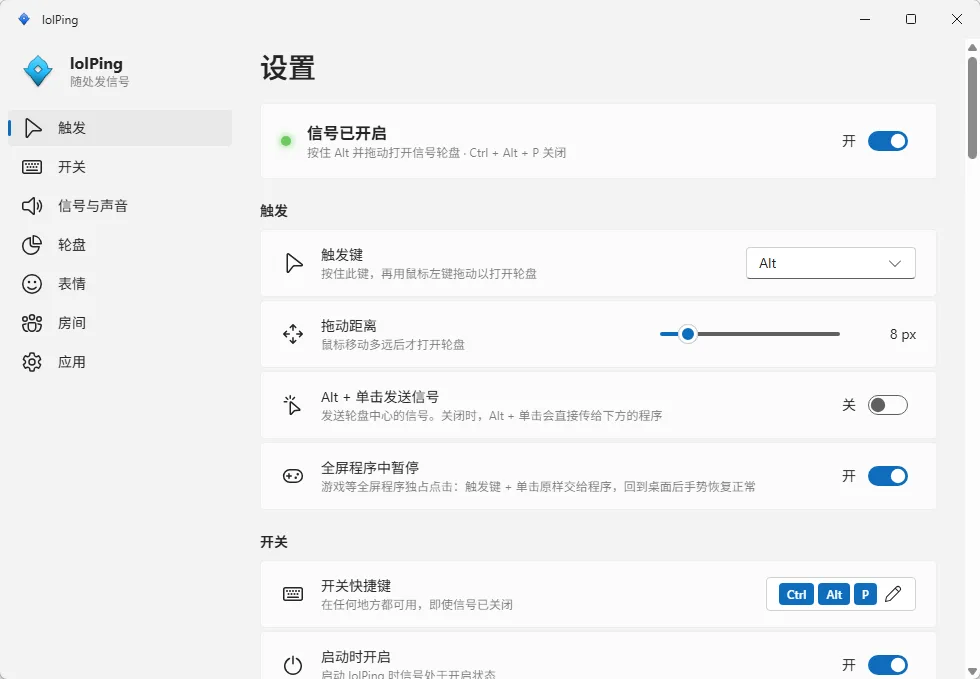Viewport: 980px width, 679px height.
Task: Click the scrollbar down arrow
Action: pos(972,671)
